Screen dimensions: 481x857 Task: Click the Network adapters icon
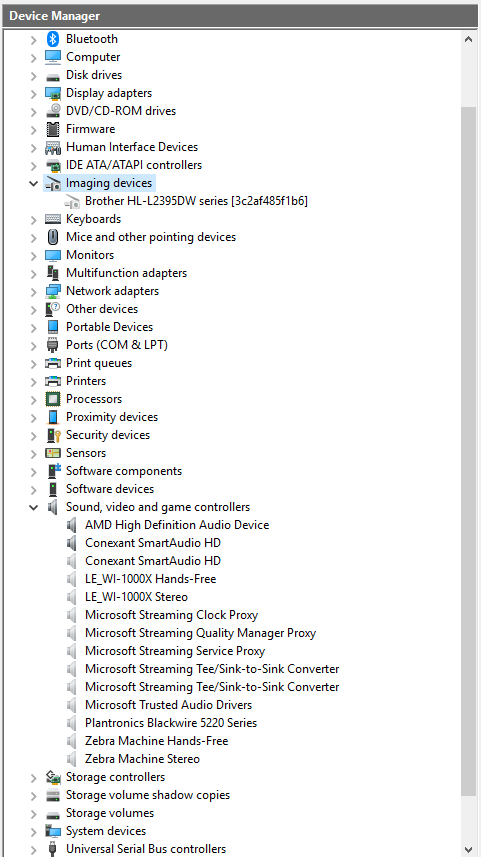coord(52,291)
